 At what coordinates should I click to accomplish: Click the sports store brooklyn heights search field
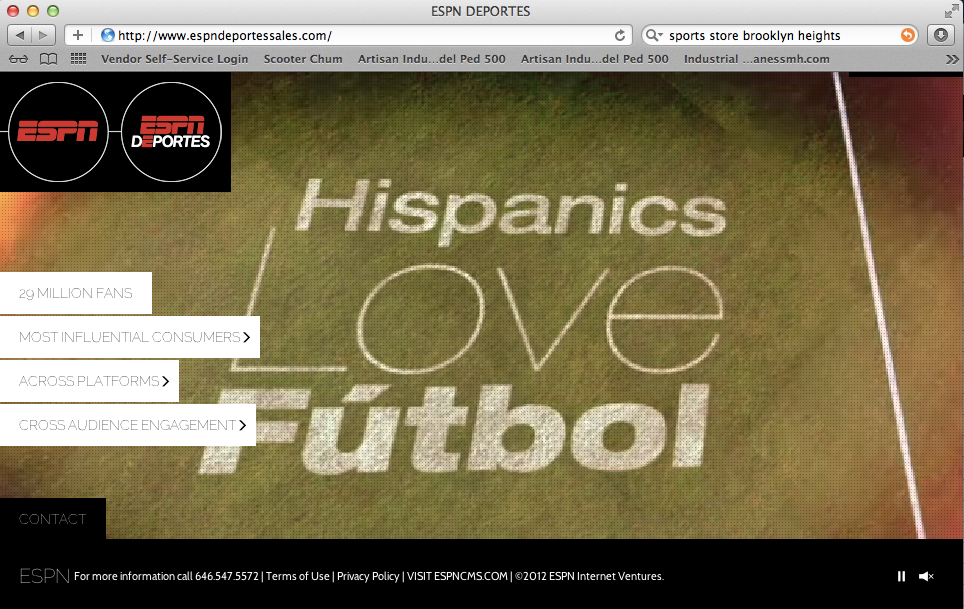pos(781,35)
